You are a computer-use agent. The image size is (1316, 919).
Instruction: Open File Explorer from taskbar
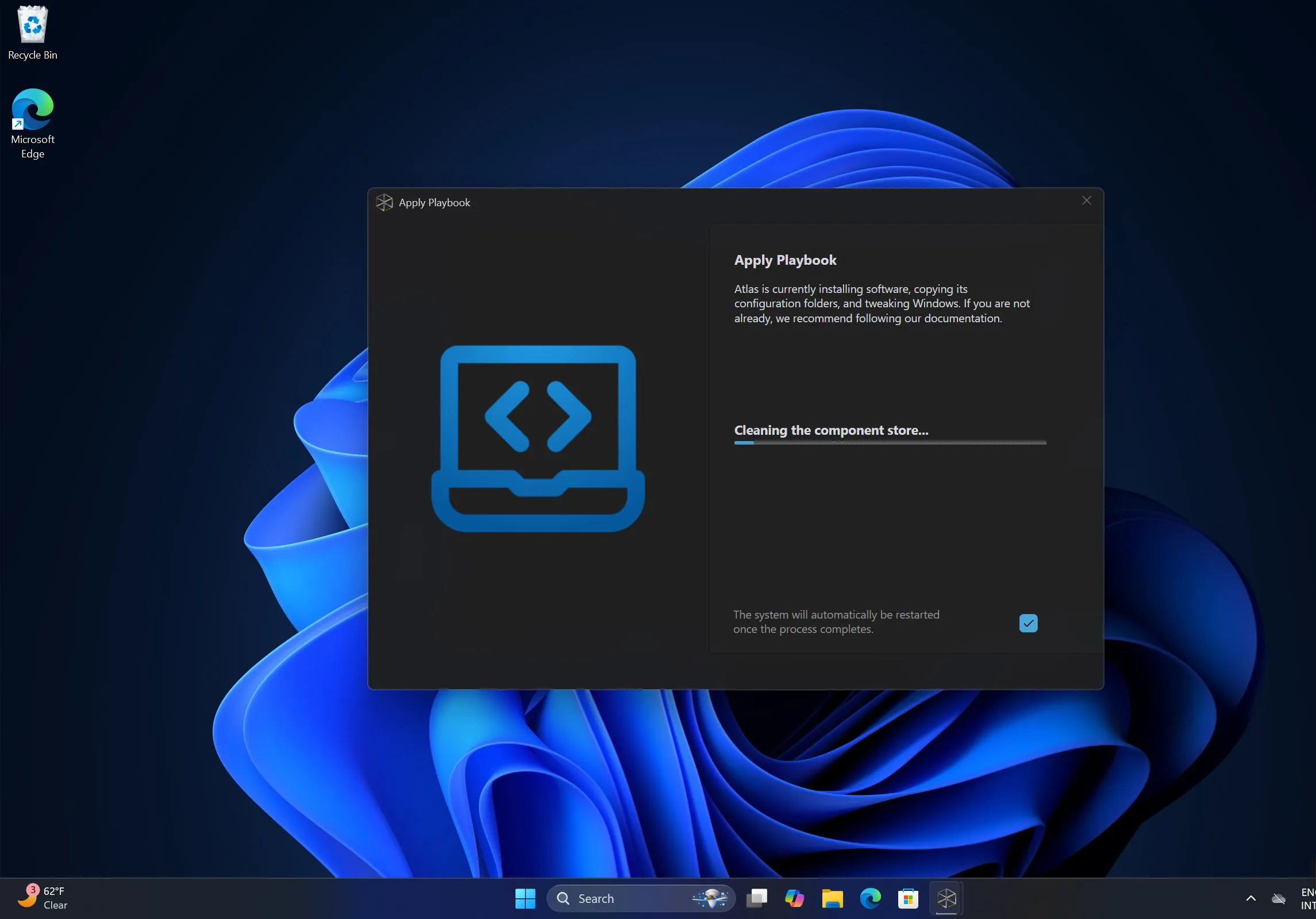(x=832, y=898)
